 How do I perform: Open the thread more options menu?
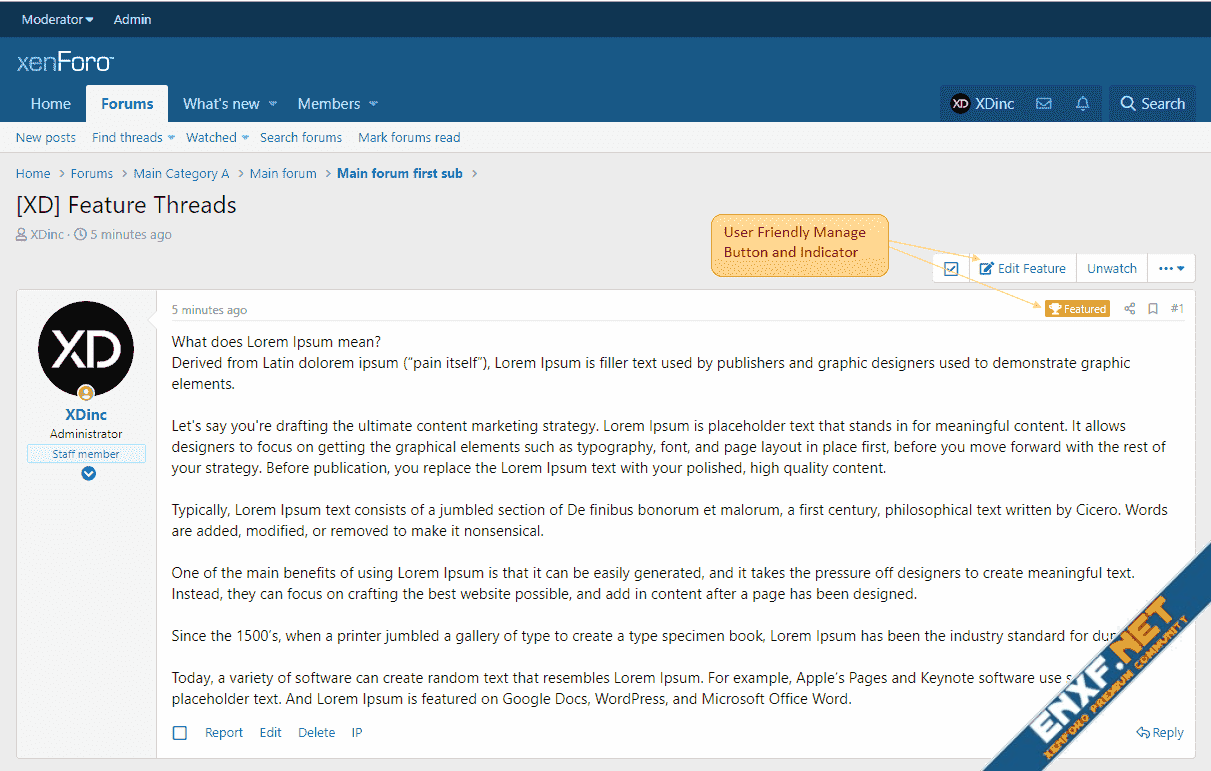point(1171,268)
